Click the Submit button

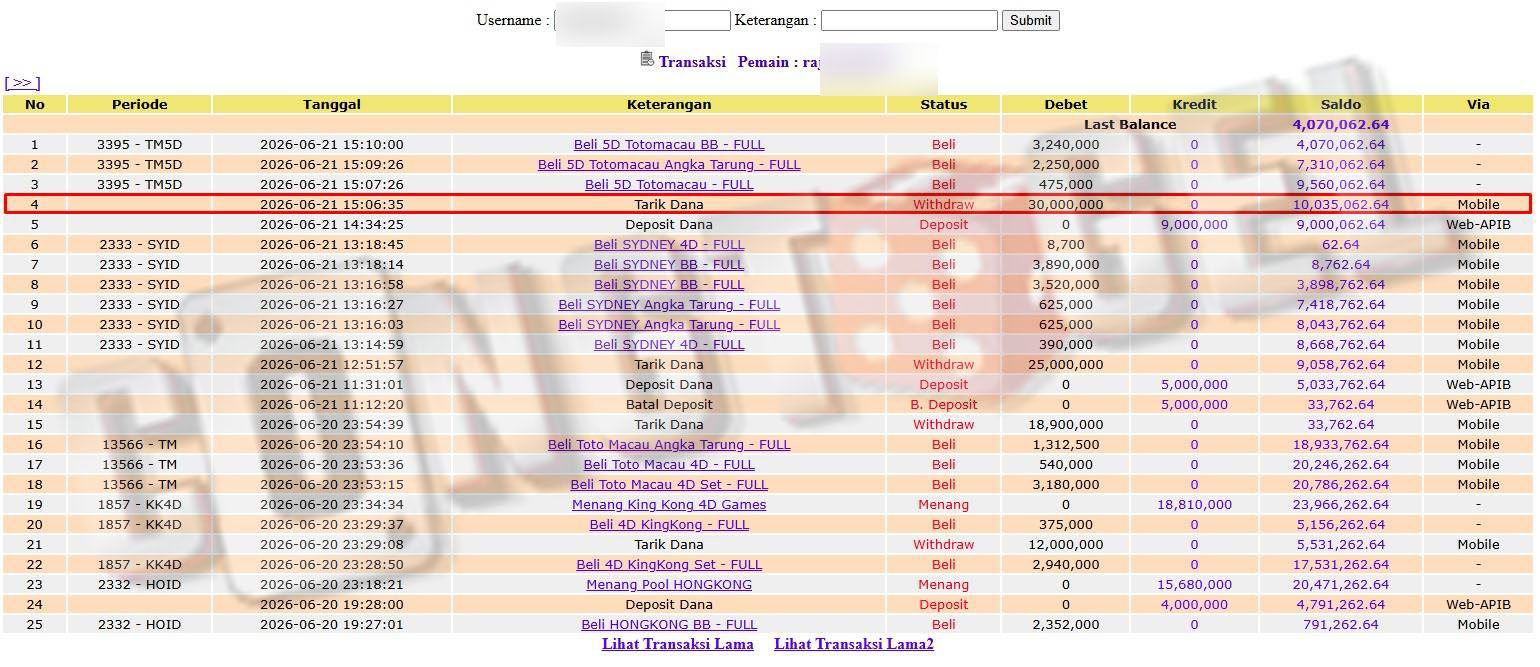(x=1031, y=20)
